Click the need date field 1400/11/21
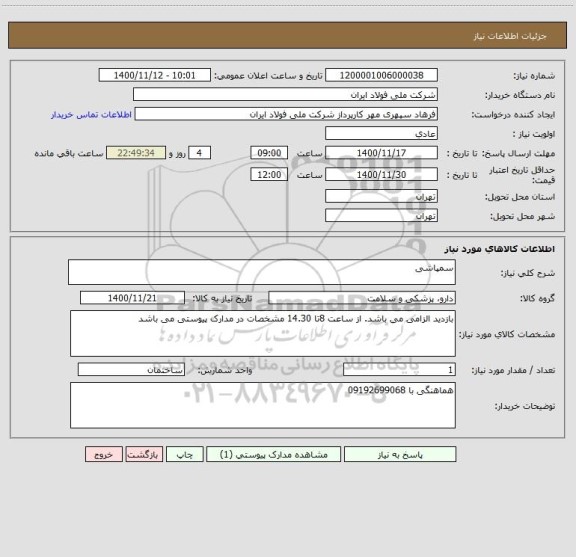 coord(132,298)
